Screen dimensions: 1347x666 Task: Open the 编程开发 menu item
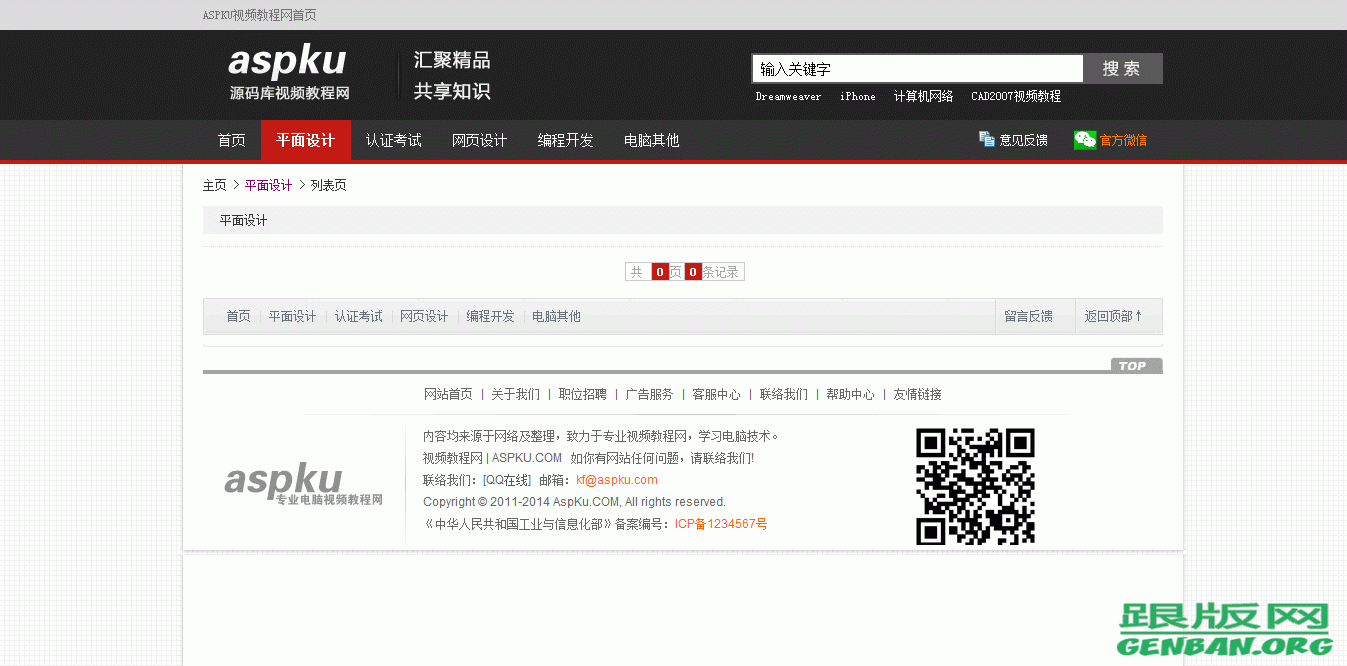click(565, 140)
